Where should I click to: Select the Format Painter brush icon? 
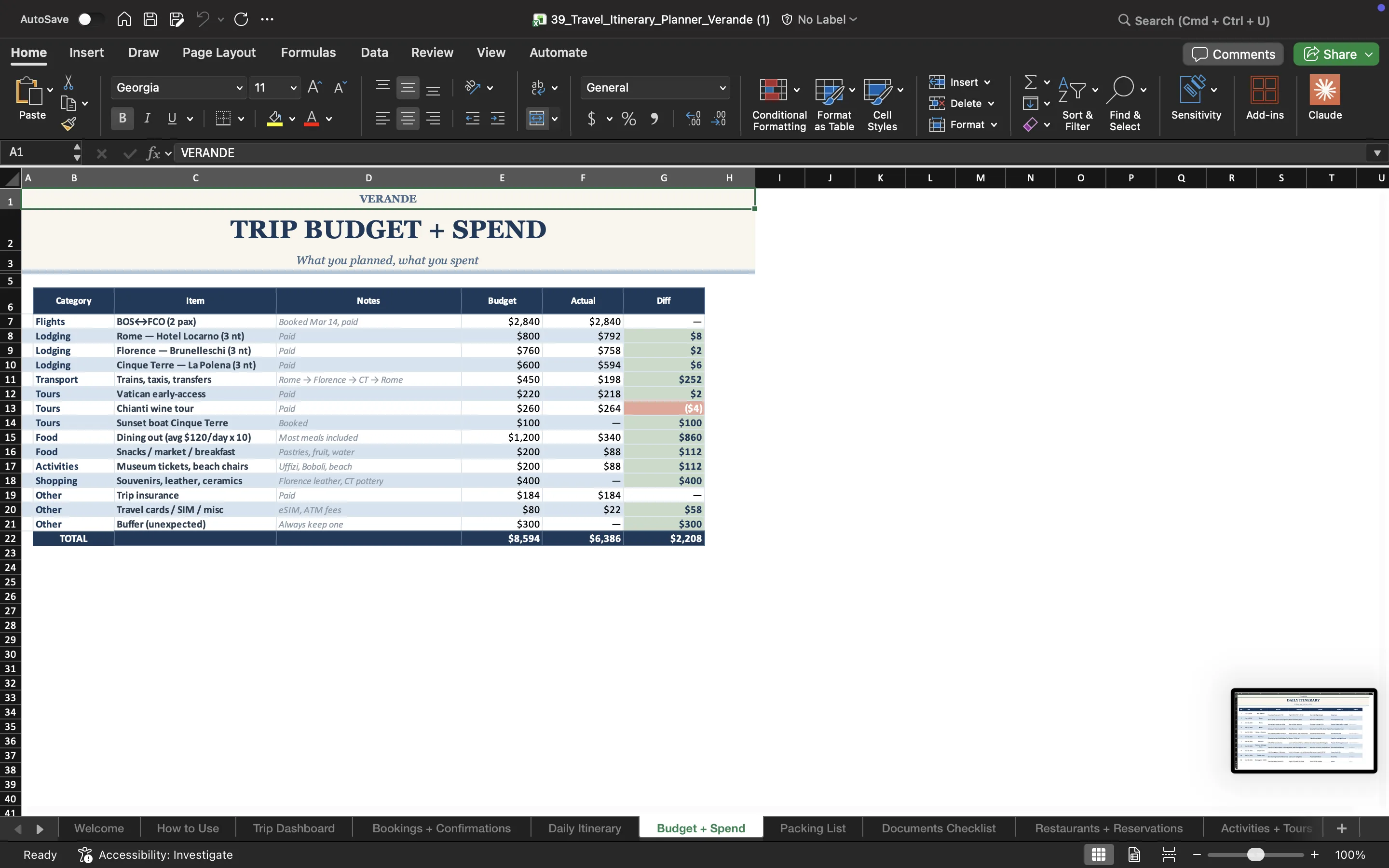(68, 123)
